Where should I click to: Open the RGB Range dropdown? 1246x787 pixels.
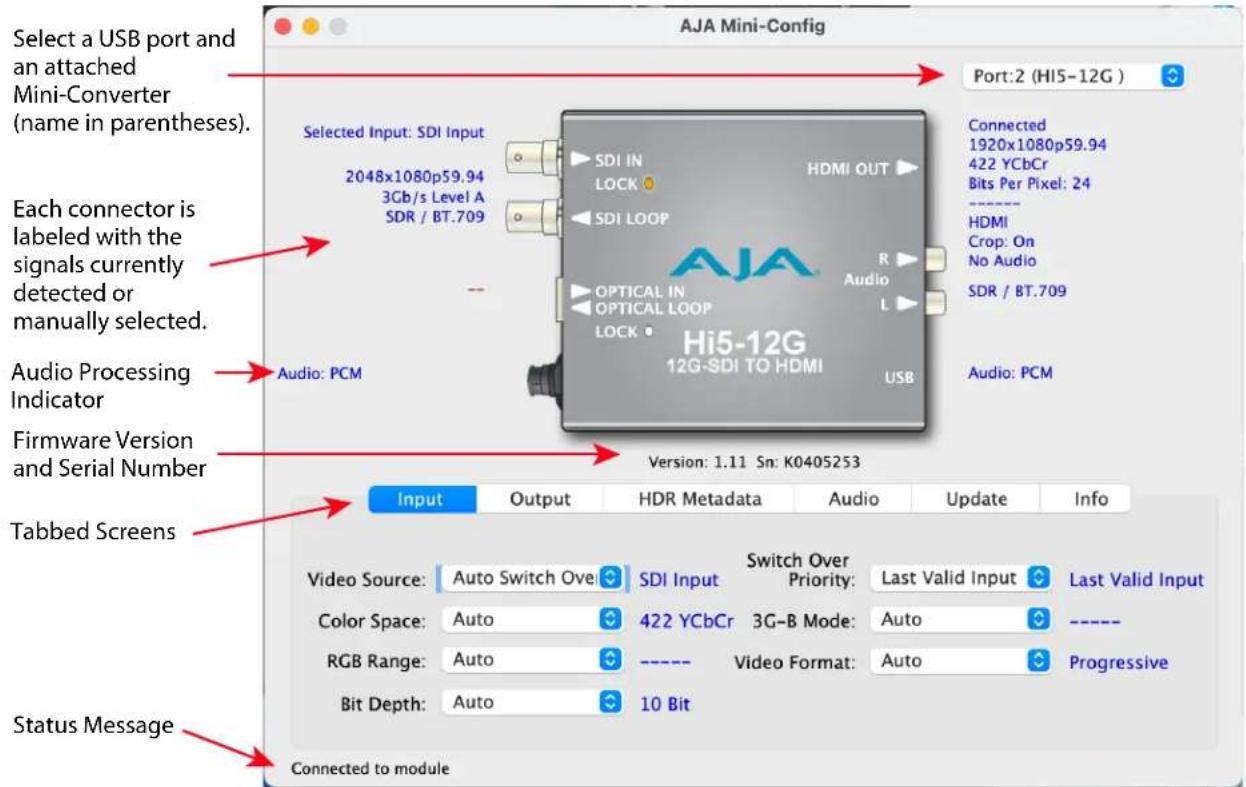click(x=532, y=660)
